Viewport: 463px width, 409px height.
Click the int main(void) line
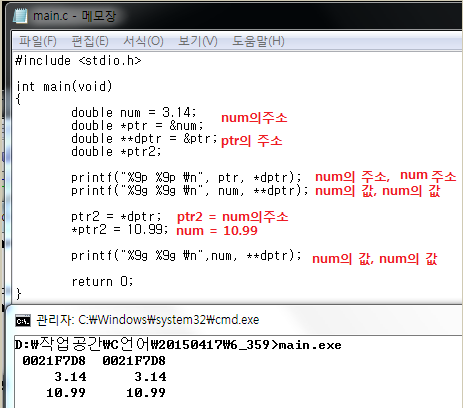point(64,87)
